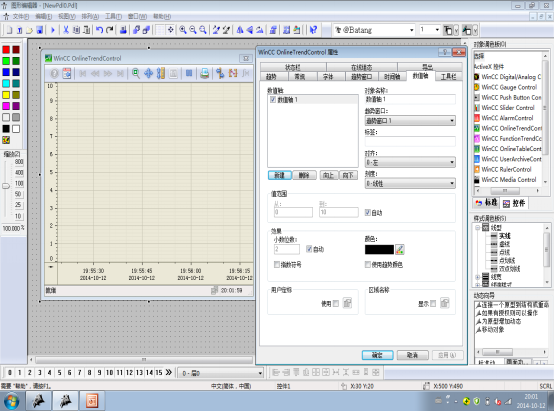Click the Copy toolbar icon
The image size is (554, 411).
tap(76, 30)
